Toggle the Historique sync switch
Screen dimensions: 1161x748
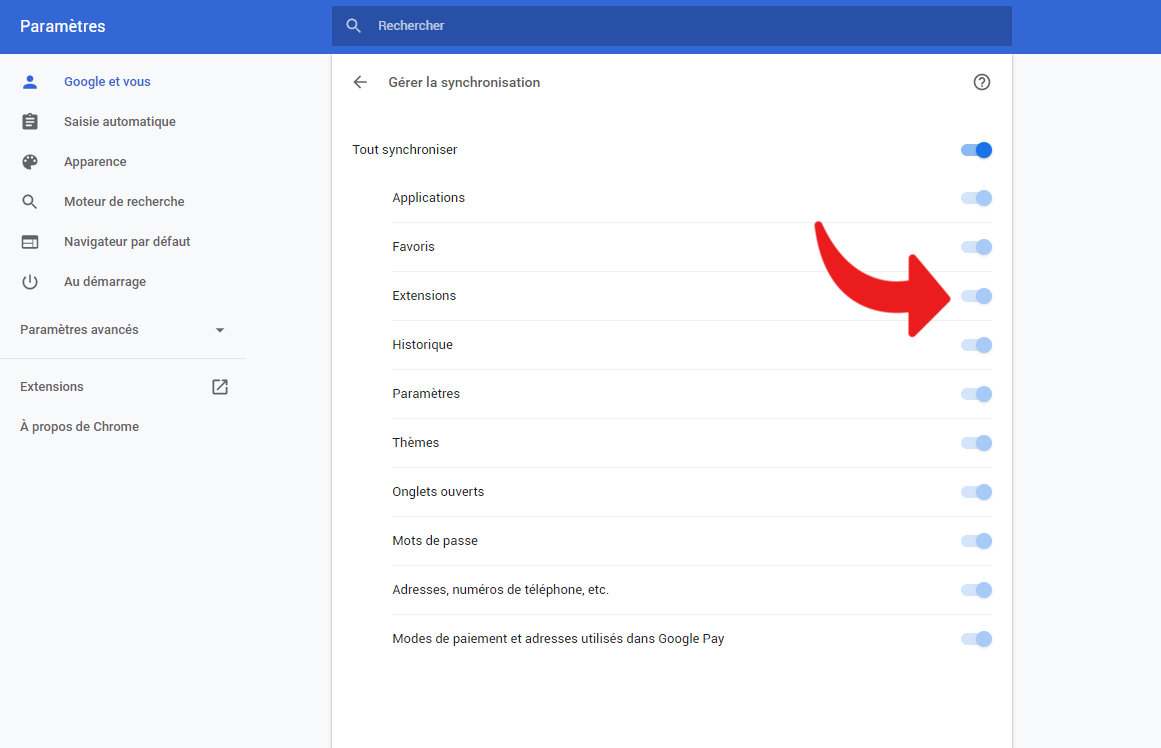coord(976,344)
